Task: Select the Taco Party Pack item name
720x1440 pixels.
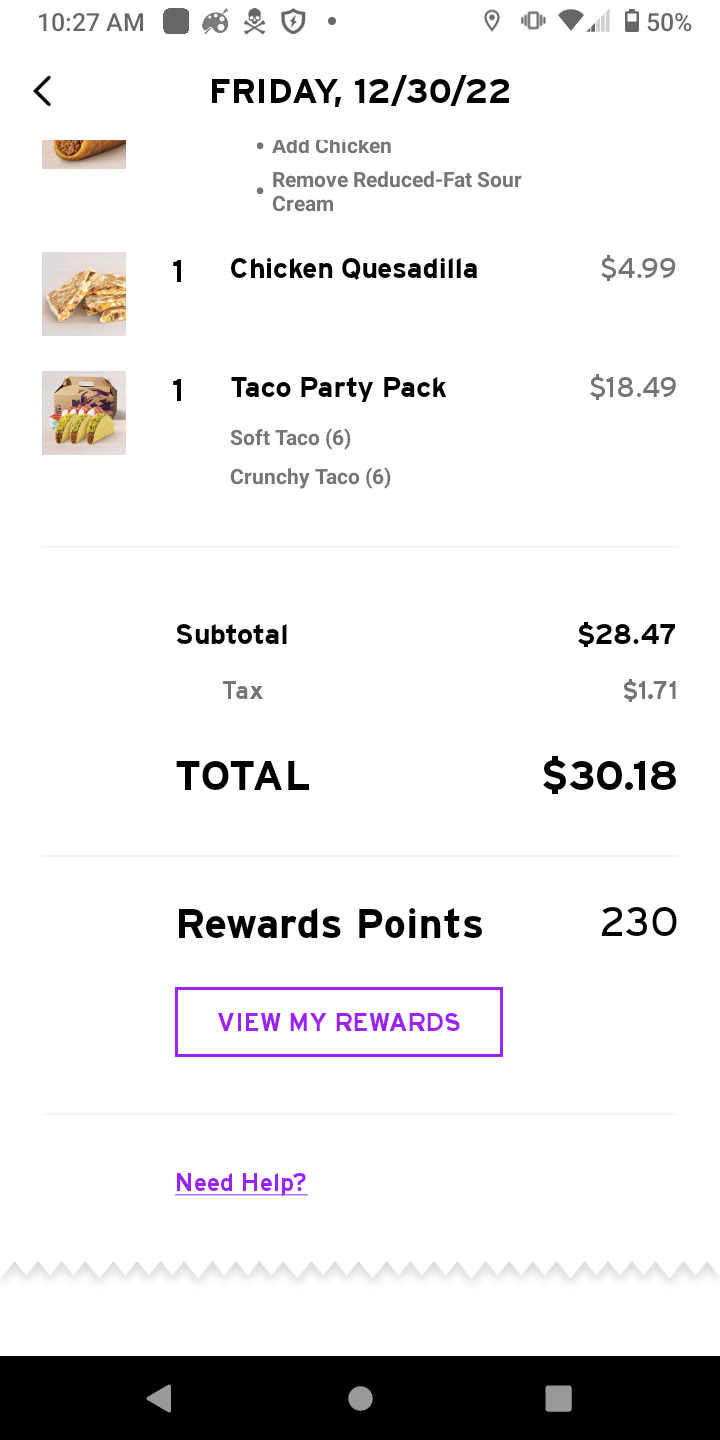Action: click(338, 388)
